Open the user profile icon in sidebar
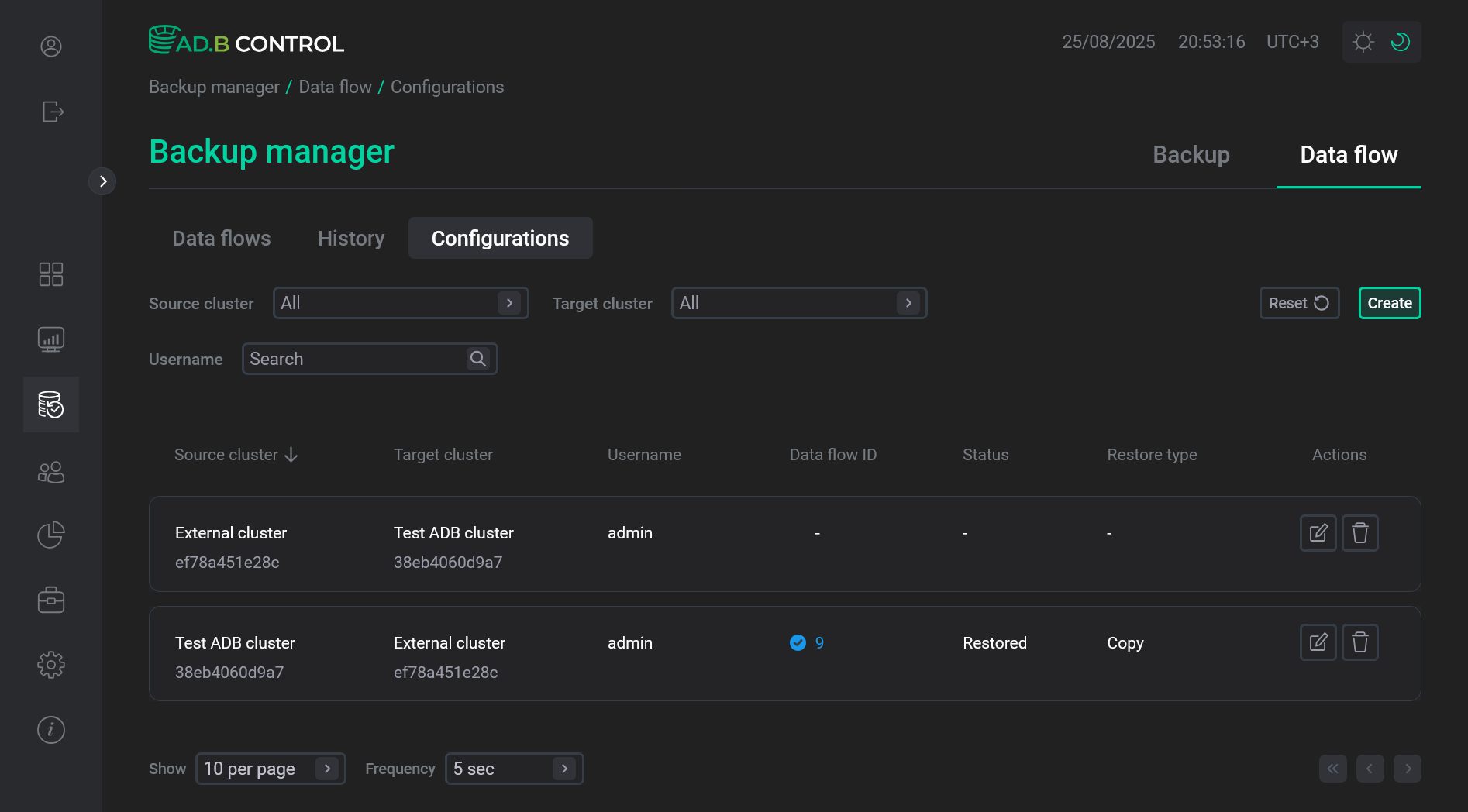Image resolution: width=1468 pixels, height=812 pixels. 50,46
